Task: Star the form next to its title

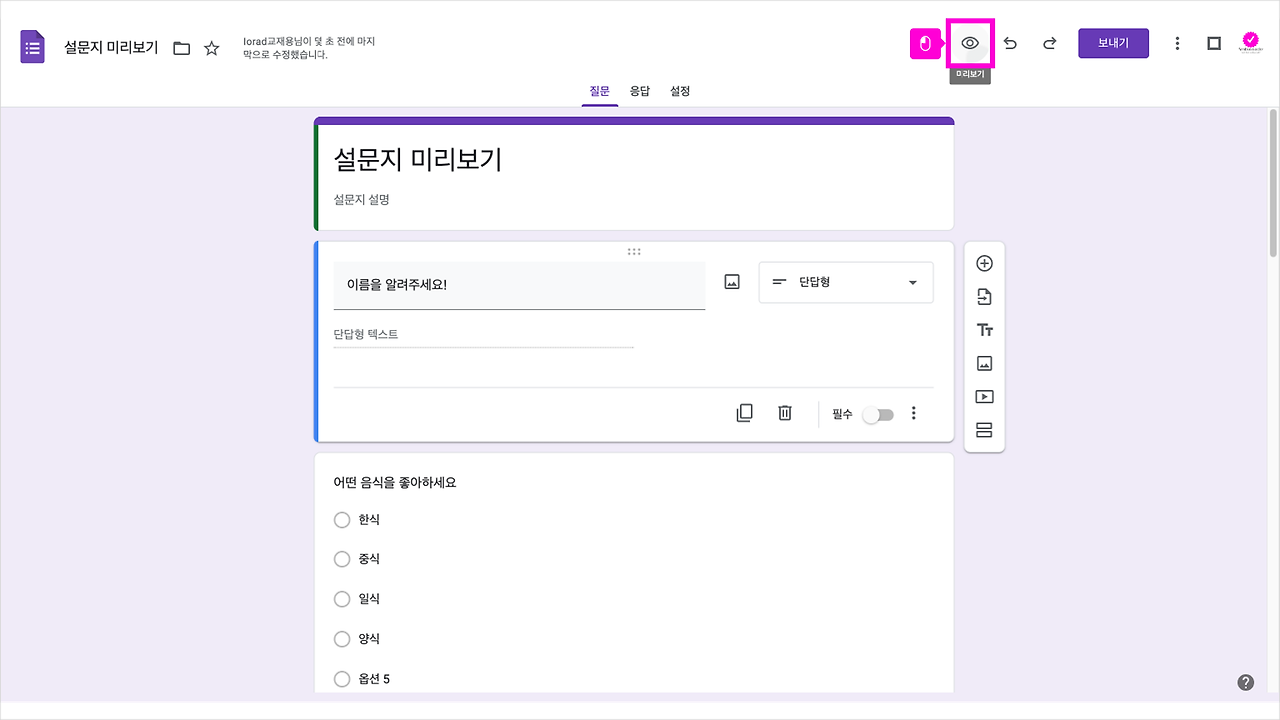Action: (210, 46)
